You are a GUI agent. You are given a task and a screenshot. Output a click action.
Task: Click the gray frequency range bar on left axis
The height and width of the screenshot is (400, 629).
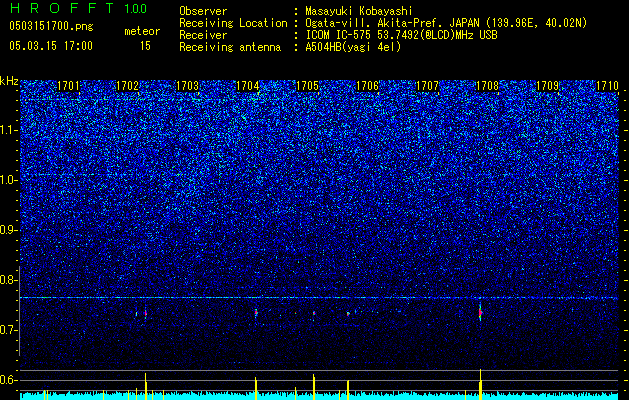point(19,311)
